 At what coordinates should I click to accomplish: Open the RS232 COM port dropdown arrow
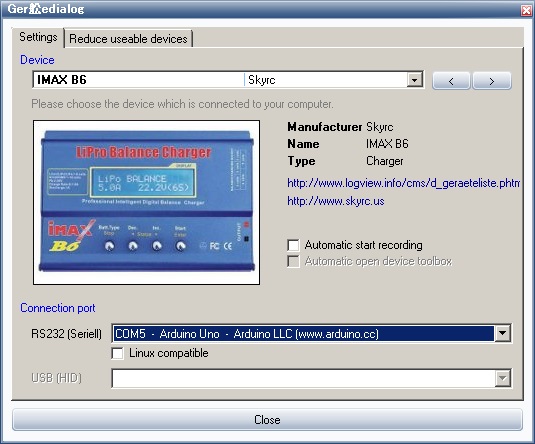[x=502, y=333]
